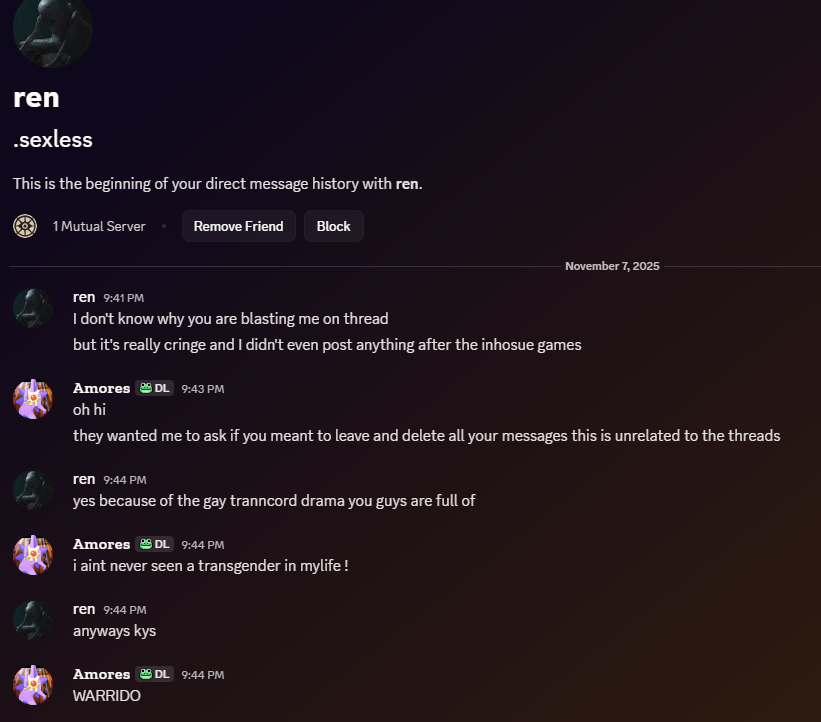821x722 pixels.
Task: Click Amores' avatar on 9:43 PM message
Action: (33, 399)
